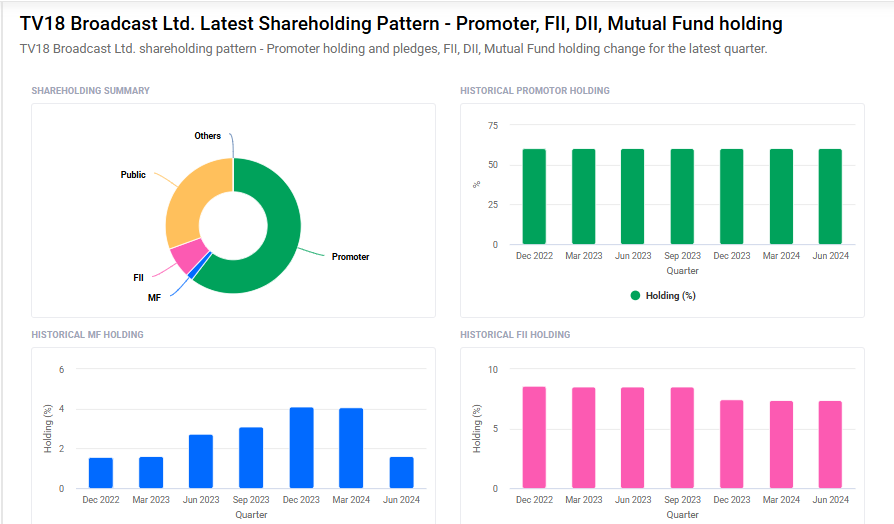Select Jun 2023 bar in promoter holding chart
Image resolution: width=894 pixels, height=524 pixels.
click(x=632, y=197)
